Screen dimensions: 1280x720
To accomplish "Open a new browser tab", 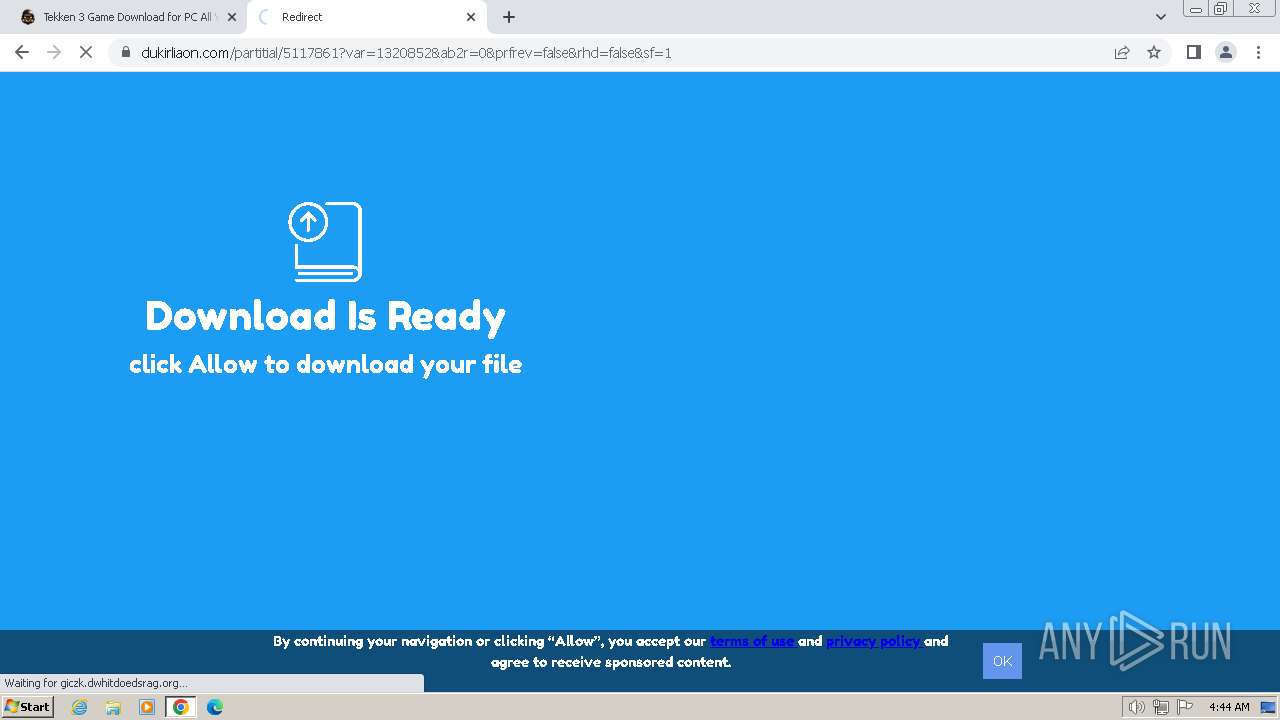I will pyautogui.click(x=509, y=17).
